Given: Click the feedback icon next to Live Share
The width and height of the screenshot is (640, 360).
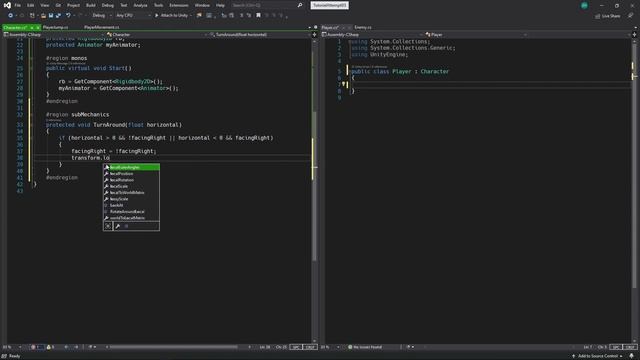Looking at the screenshot, I should click(x=631, y=16).
